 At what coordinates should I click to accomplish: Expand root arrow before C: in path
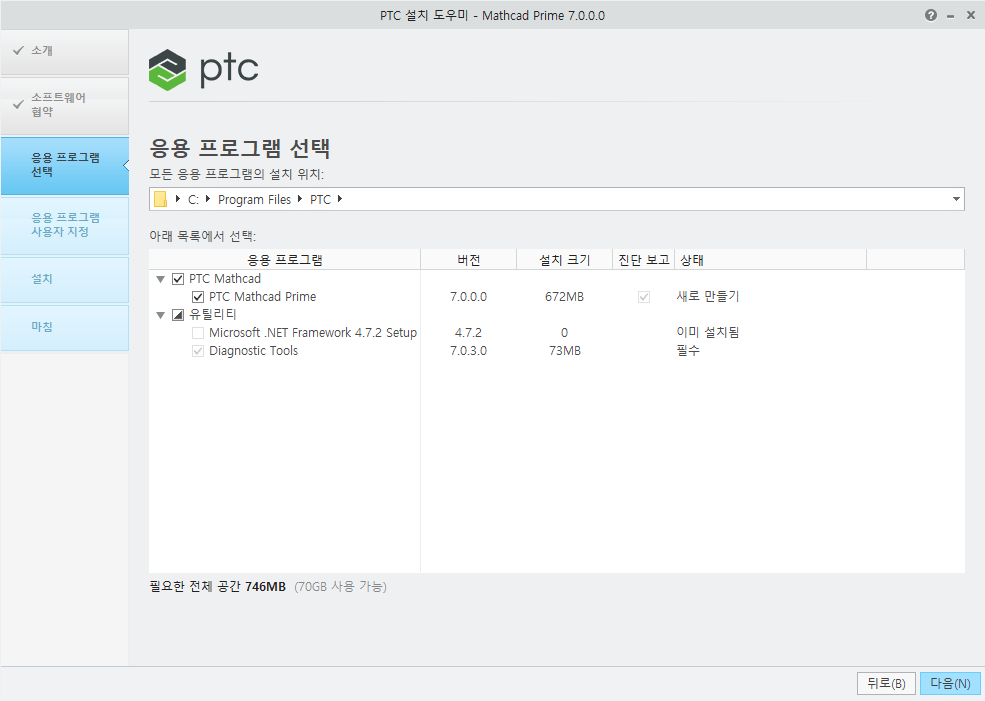pyautogui.click(x=178, y=199)
